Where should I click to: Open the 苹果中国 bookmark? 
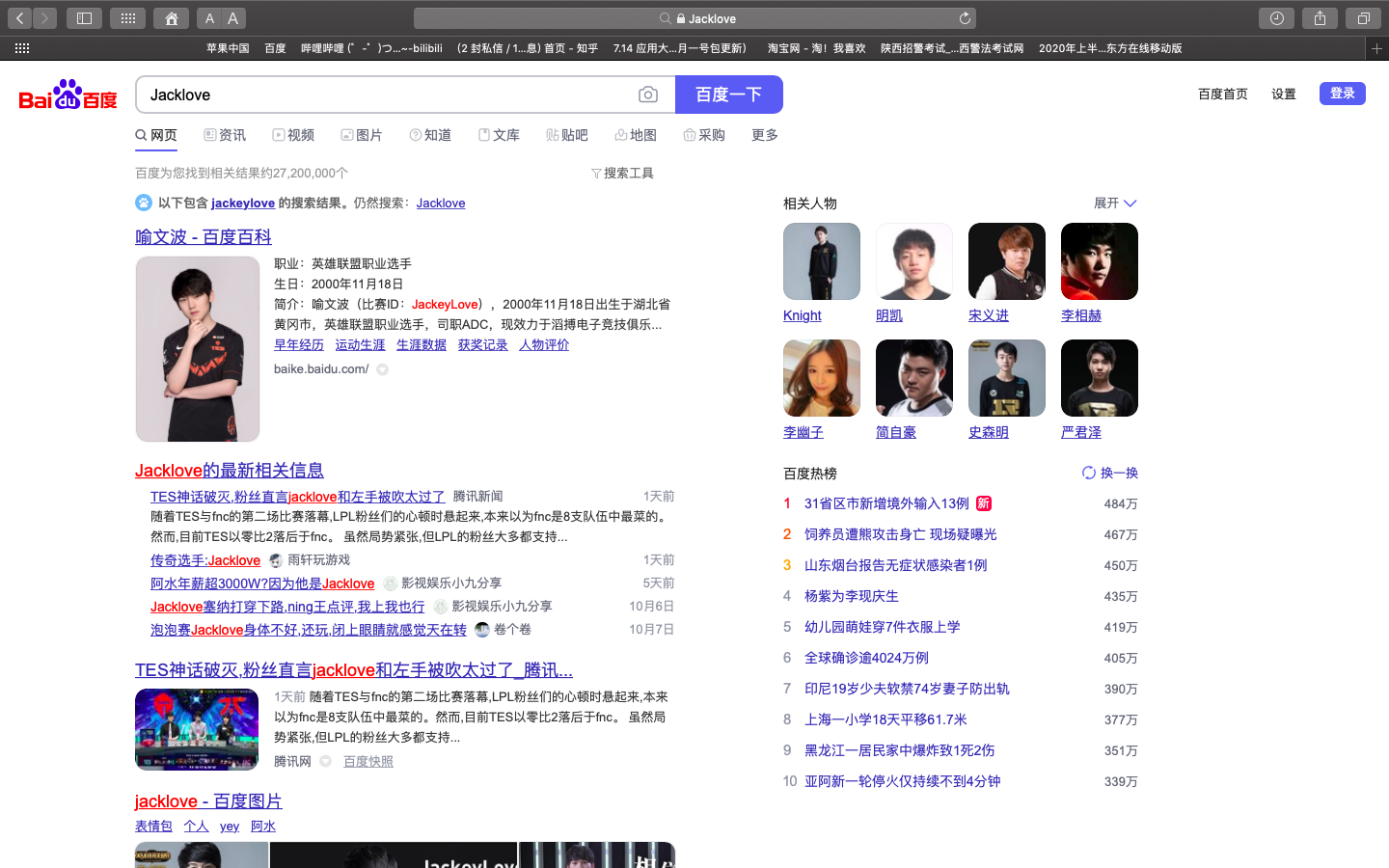tap(228, 48)
